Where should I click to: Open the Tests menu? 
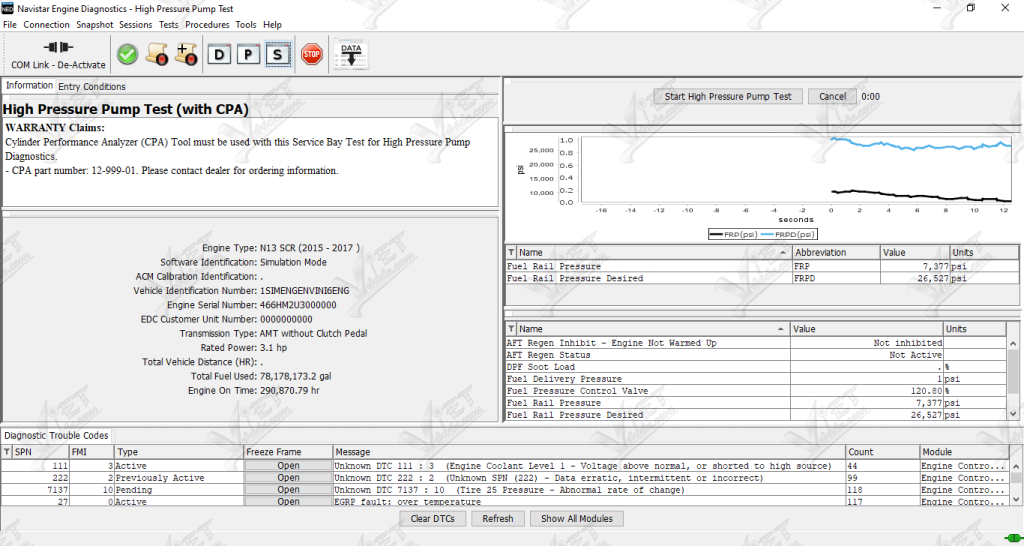(168, 25)
